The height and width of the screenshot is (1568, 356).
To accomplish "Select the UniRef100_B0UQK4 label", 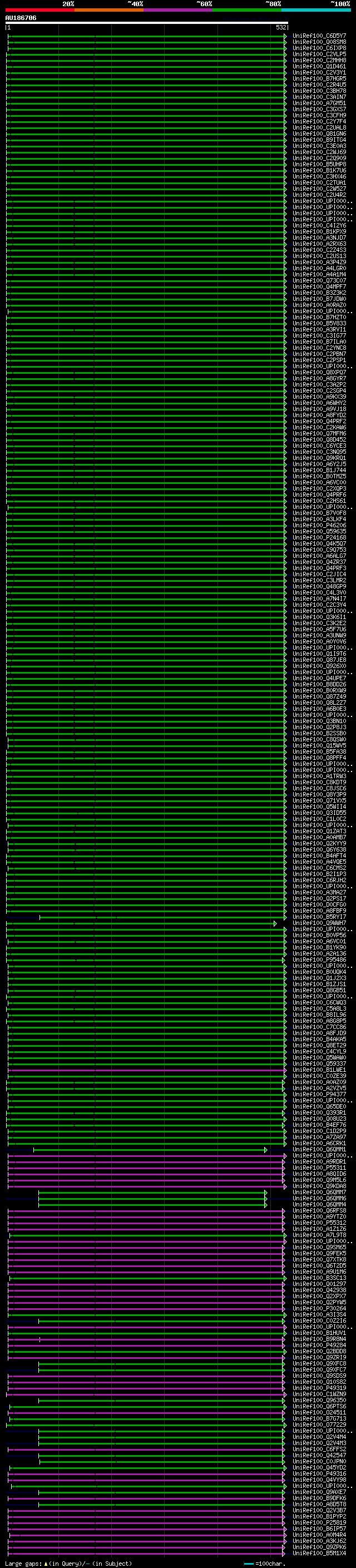I will coord(319,972).
